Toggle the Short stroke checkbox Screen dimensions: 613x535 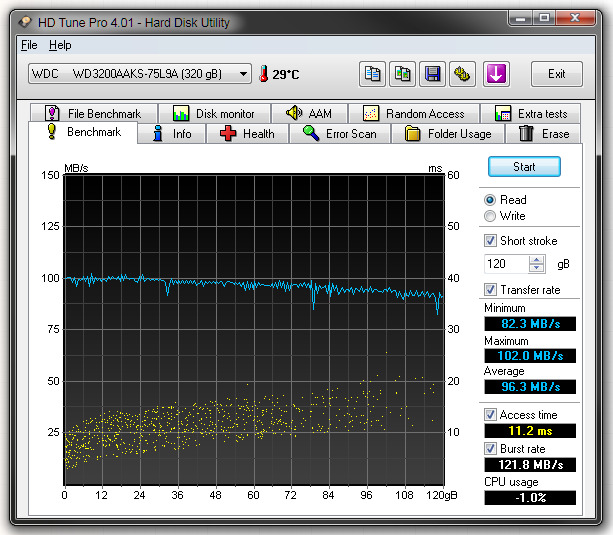tap(490, 241)
